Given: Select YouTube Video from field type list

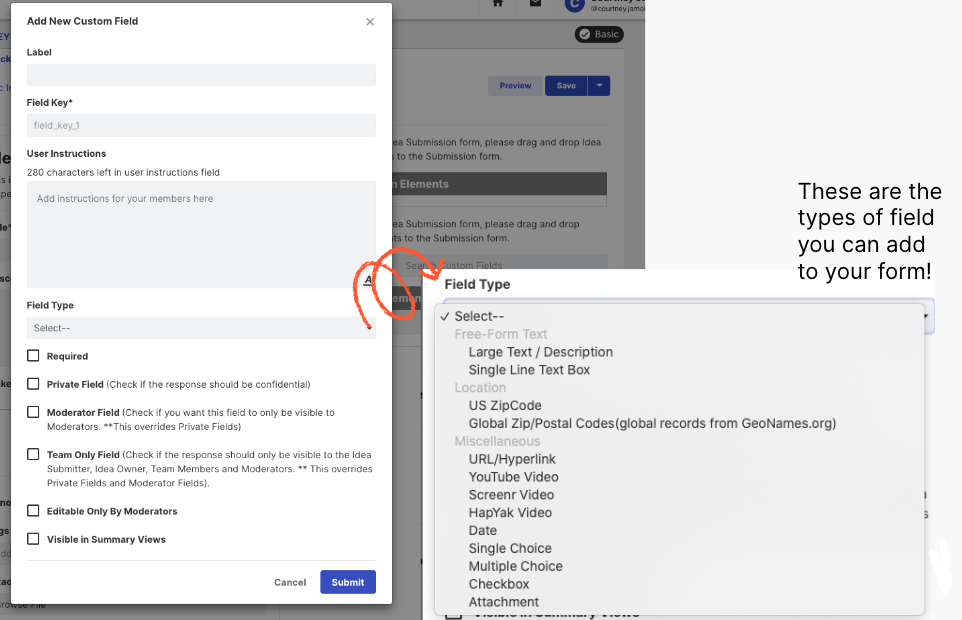Looking at the screenshot, I should 513,477.
